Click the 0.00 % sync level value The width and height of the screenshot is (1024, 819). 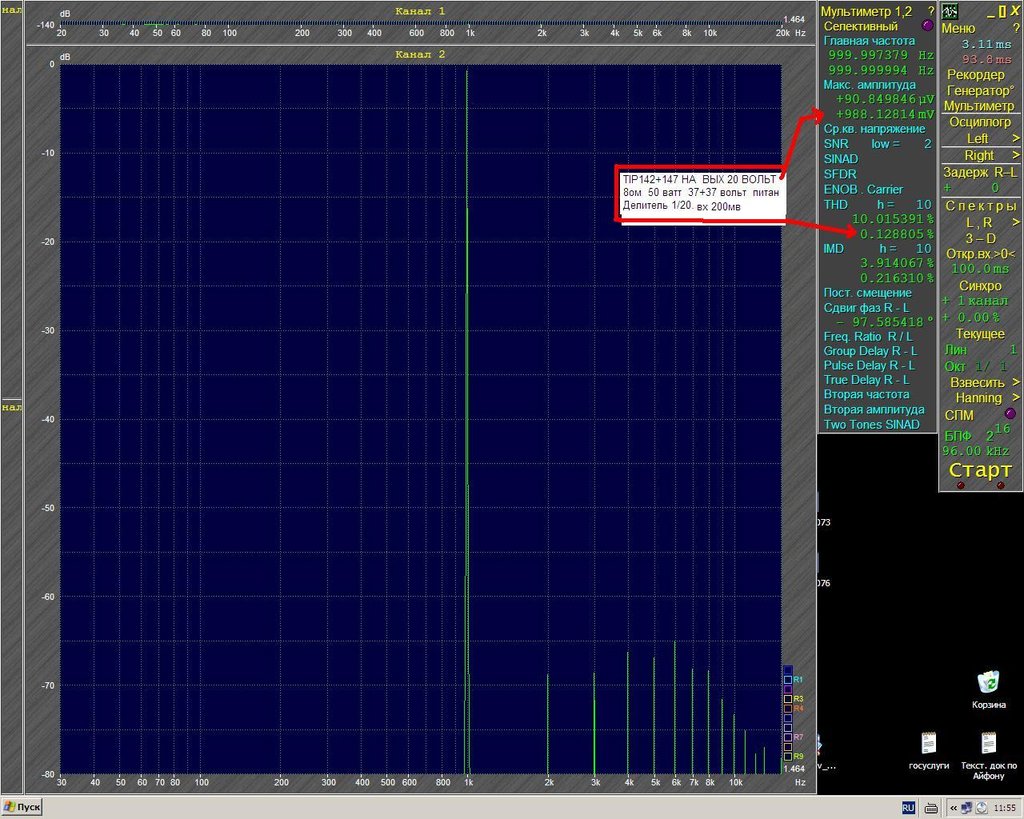coord(970,317)
